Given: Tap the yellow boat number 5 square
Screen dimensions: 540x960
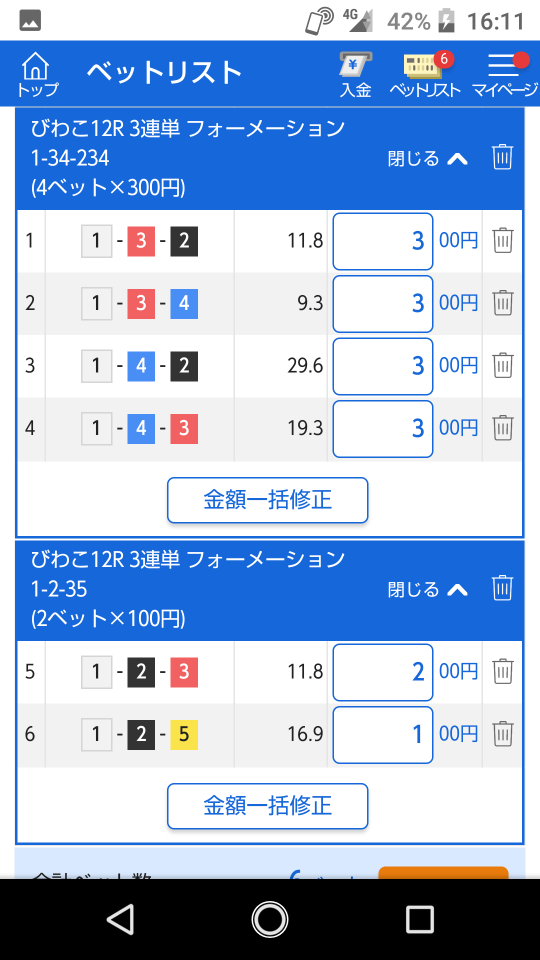Looking at the screenshot, I should pos(184,735).
